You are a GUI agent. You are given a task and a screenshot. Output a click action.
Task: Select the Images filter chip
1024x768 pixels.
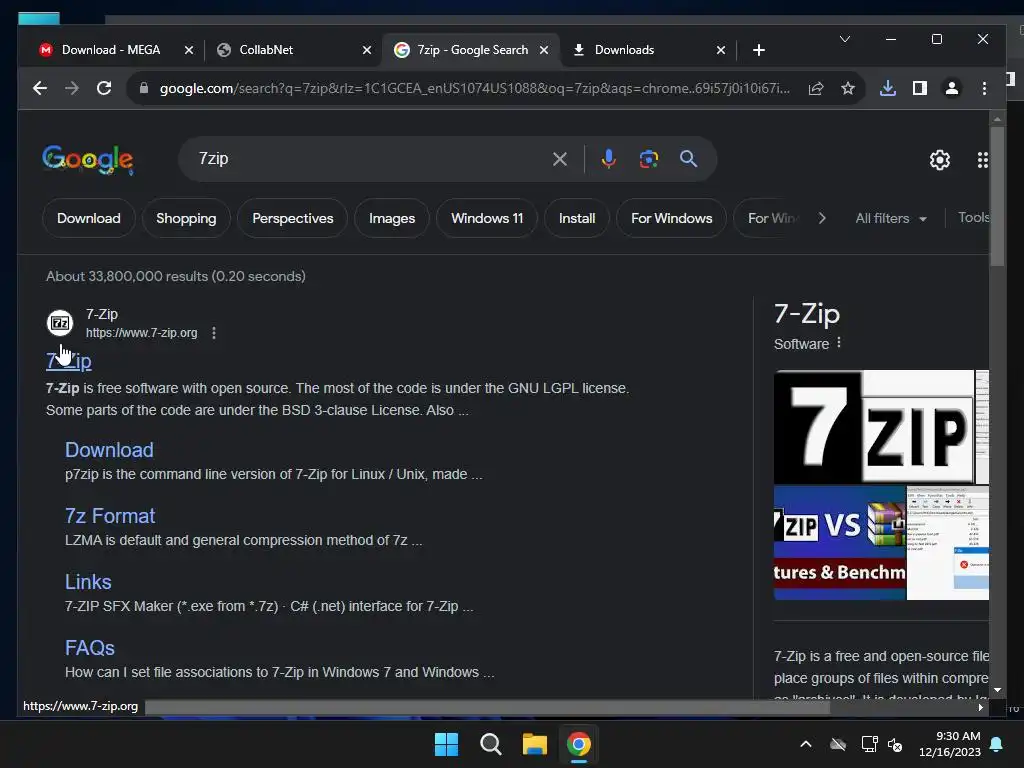coord(392,218)
